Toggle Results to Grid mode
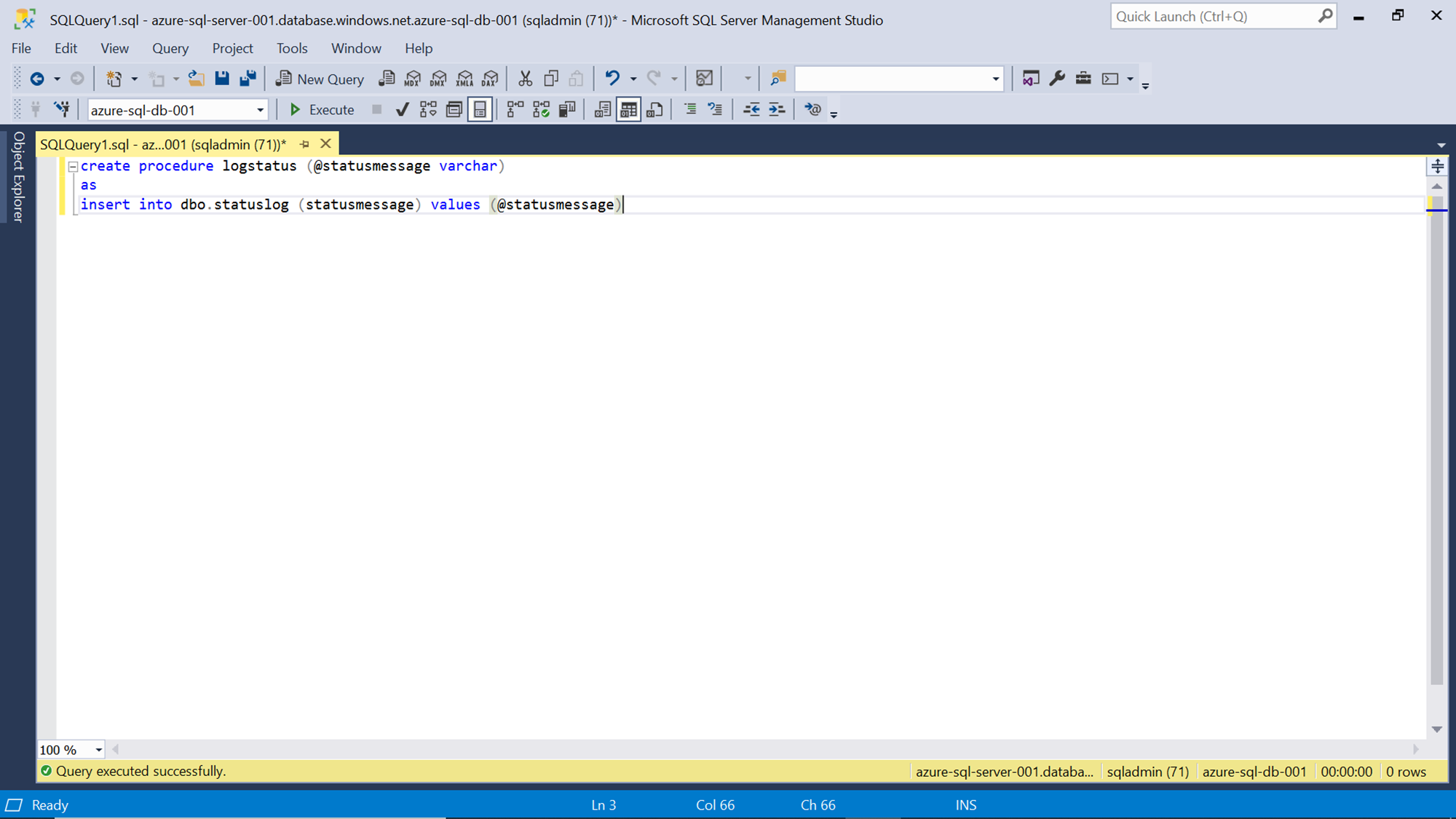This screenshot has height=819, width=1456. [628, 110]
